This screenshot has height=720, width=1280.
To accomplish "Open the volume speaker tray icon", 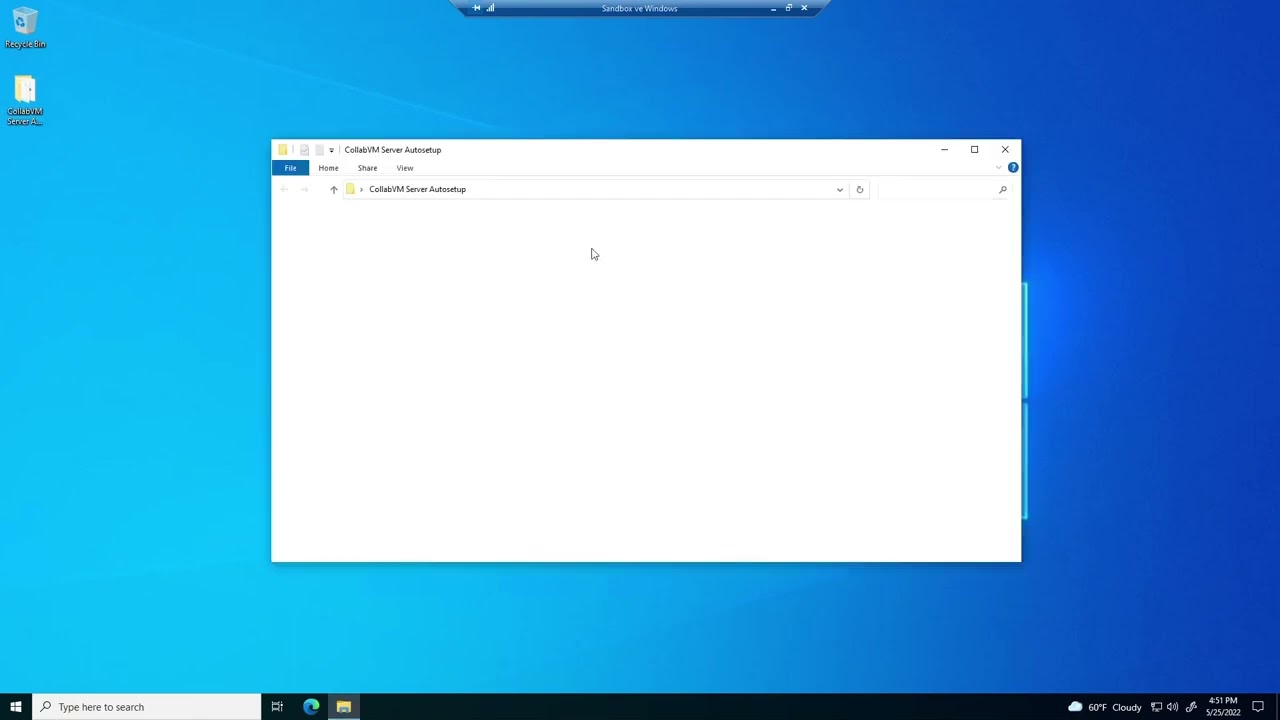I will point(1172,707).
